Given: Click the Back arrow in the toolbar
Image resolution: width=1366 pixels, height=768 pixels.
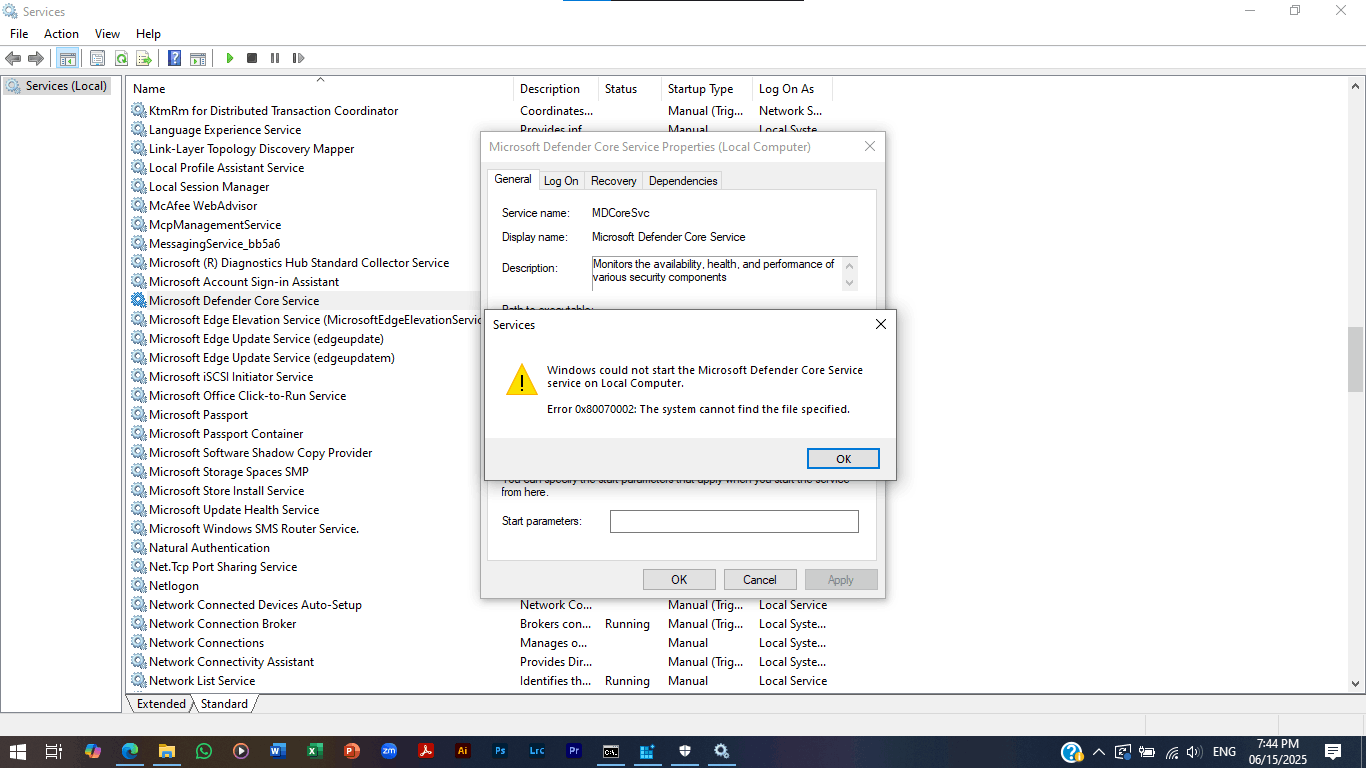Looking at the screenshot, I should [x=13, y=59].
